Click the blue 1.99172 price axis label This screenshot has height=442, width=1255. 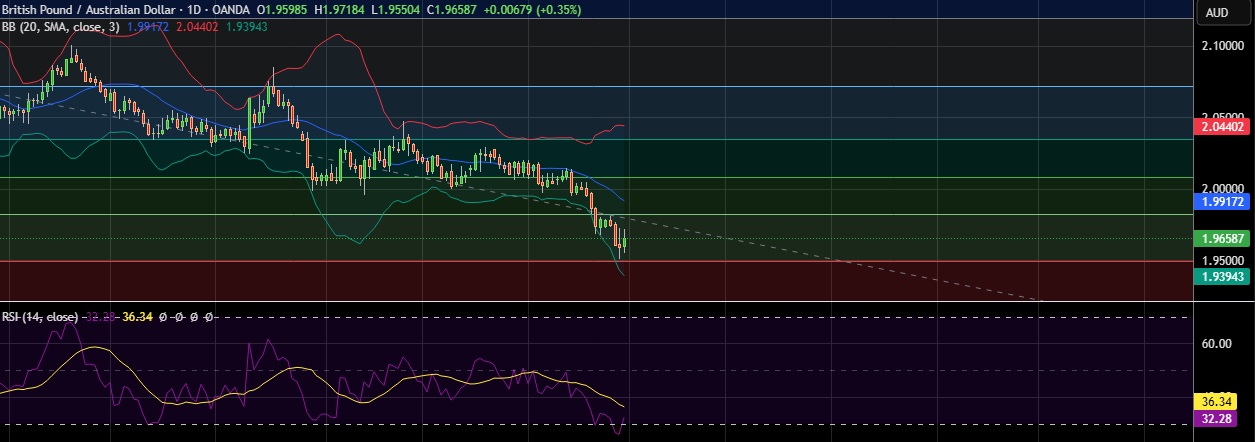pos(1222,201)
